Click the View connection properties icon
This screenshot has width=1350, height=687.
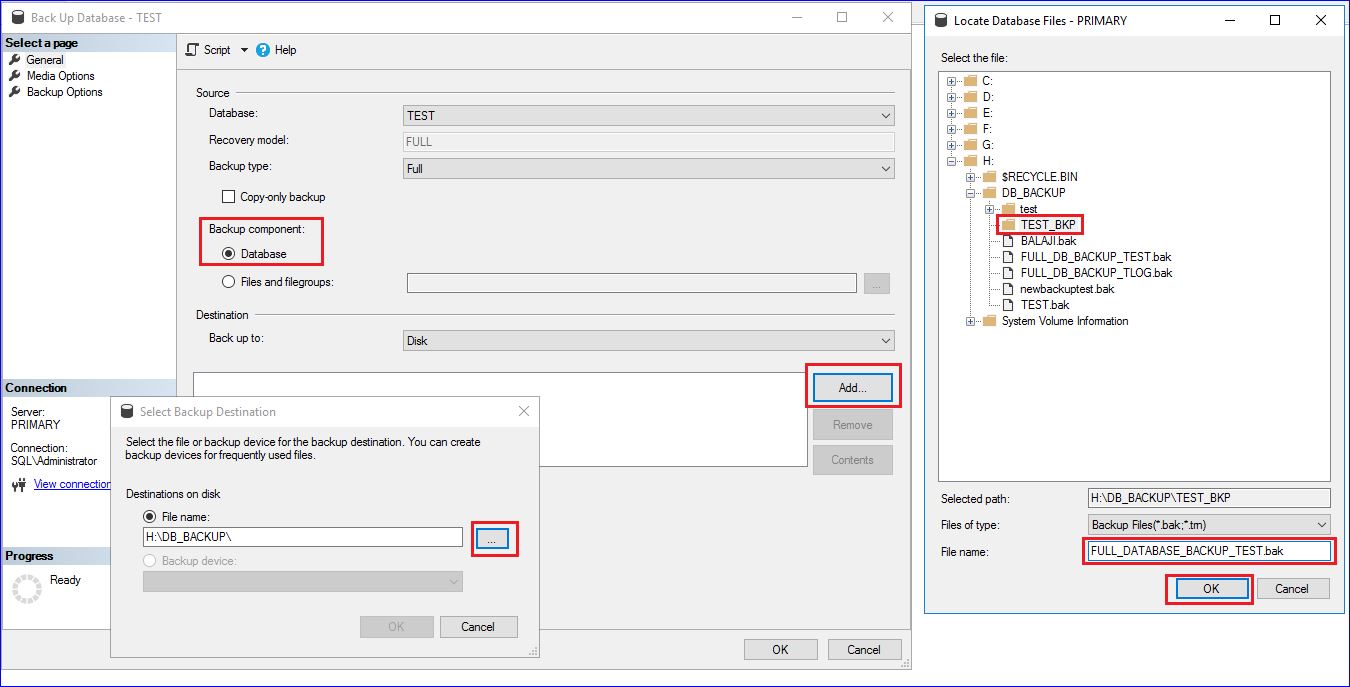(x=18, y=485)
